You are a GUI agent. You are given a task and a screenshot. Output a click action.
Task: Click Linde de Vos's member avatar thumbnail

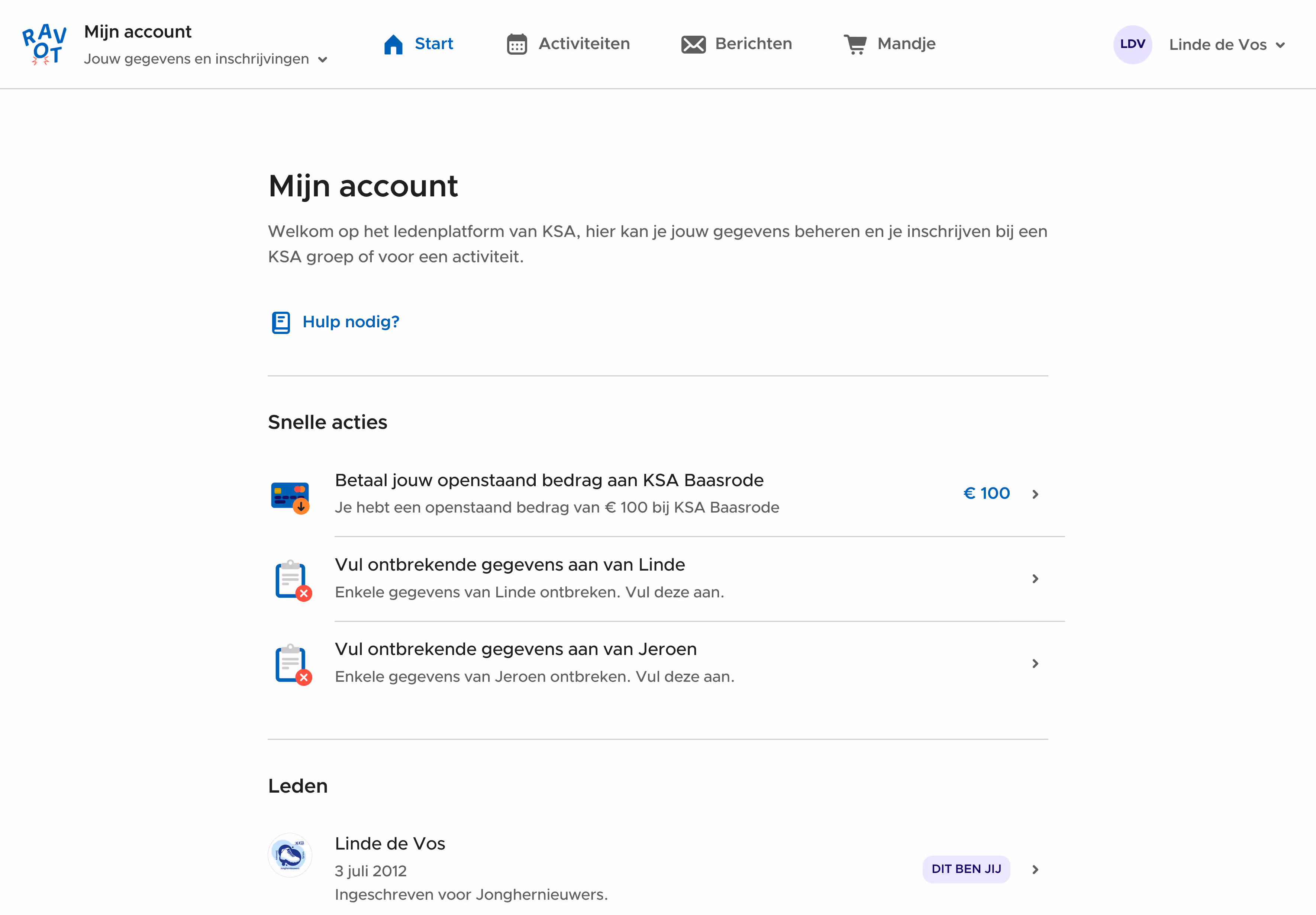point(290,855)
